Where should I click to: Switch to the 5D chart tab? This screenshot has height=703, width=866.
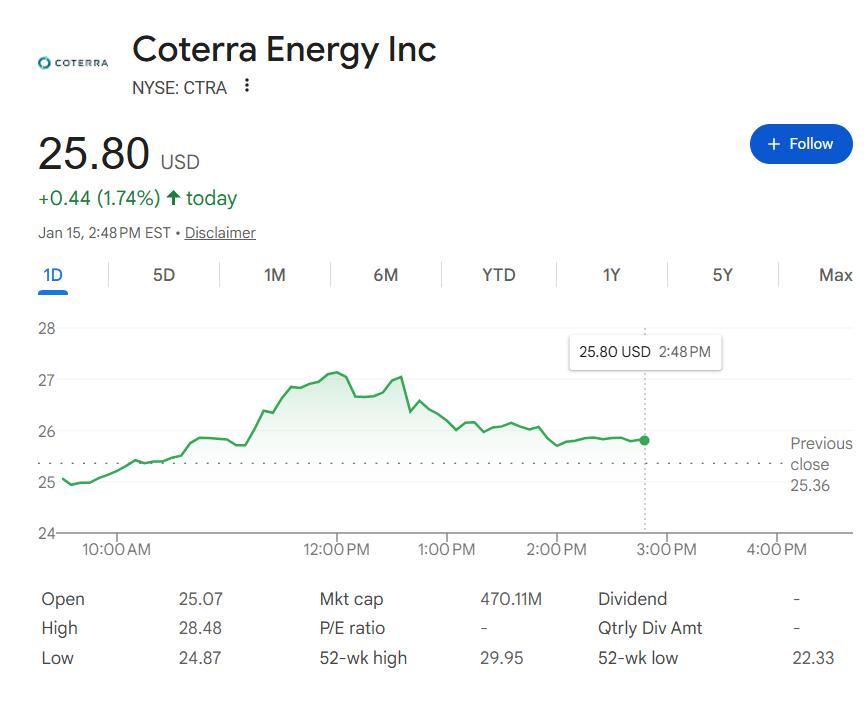tap(164, 275)
